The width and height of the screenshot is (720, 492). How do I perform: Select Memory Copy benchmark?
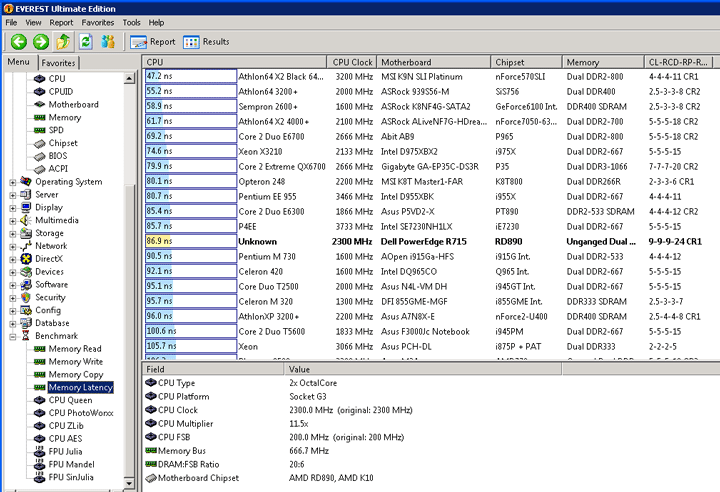click(76, 374)
